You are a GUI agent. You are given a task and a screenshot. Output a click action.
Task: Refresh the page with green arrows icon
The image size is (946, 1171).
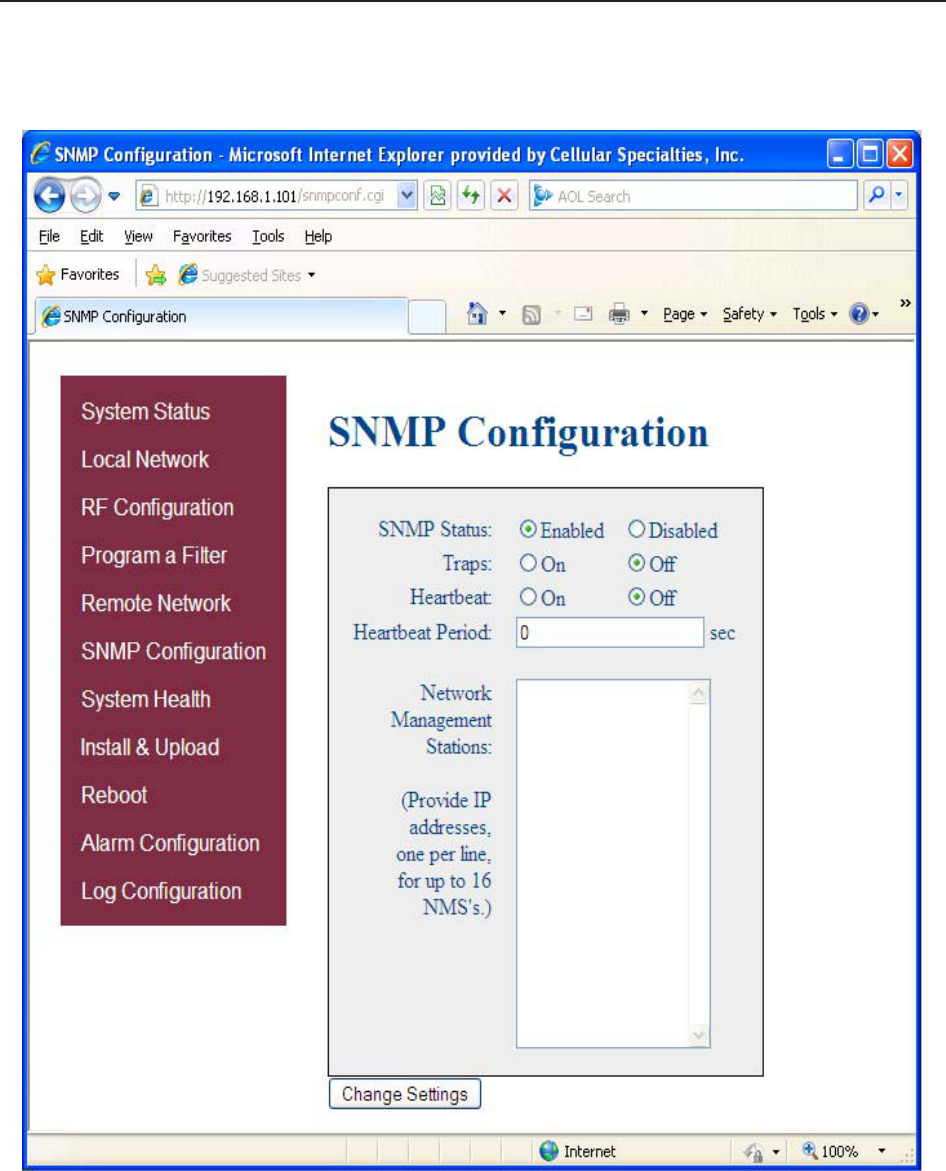470,196
